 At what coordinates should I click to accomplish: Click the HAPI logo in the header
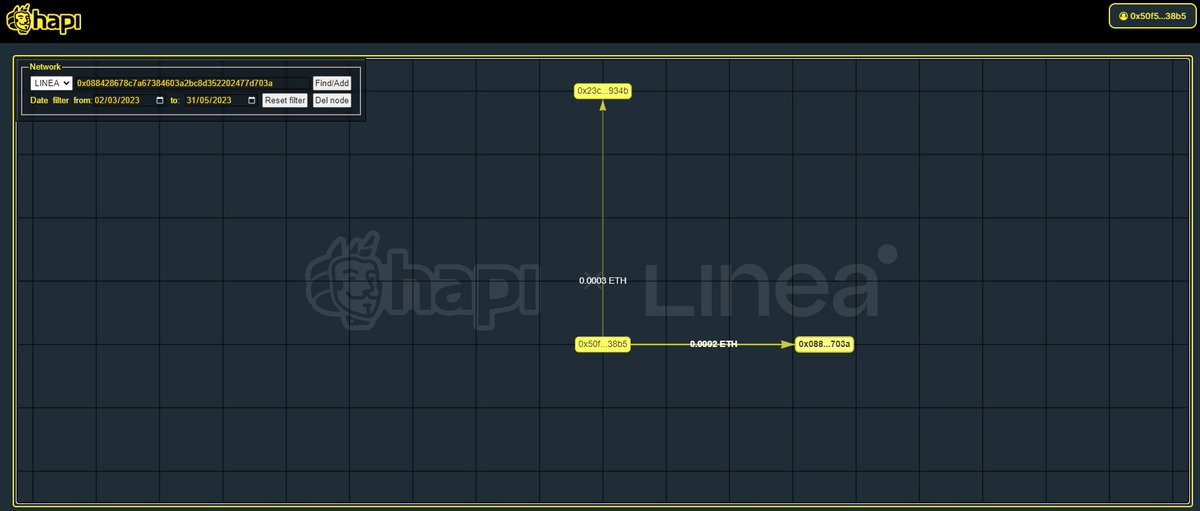(43, 19)
